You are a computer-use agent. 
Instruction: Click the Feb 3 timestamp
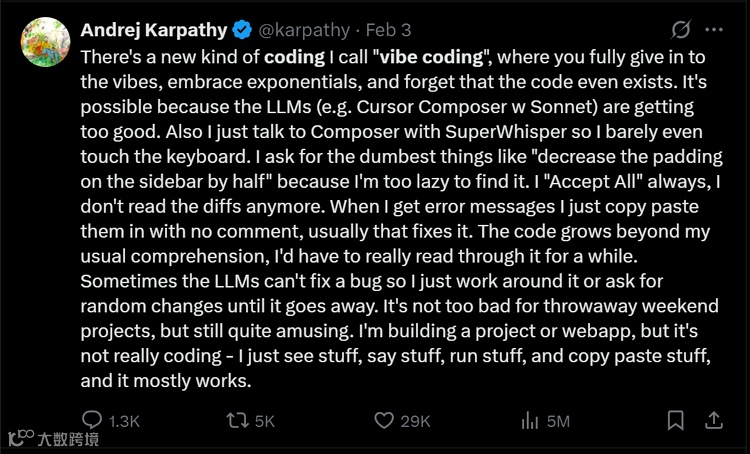click(388, 30)
